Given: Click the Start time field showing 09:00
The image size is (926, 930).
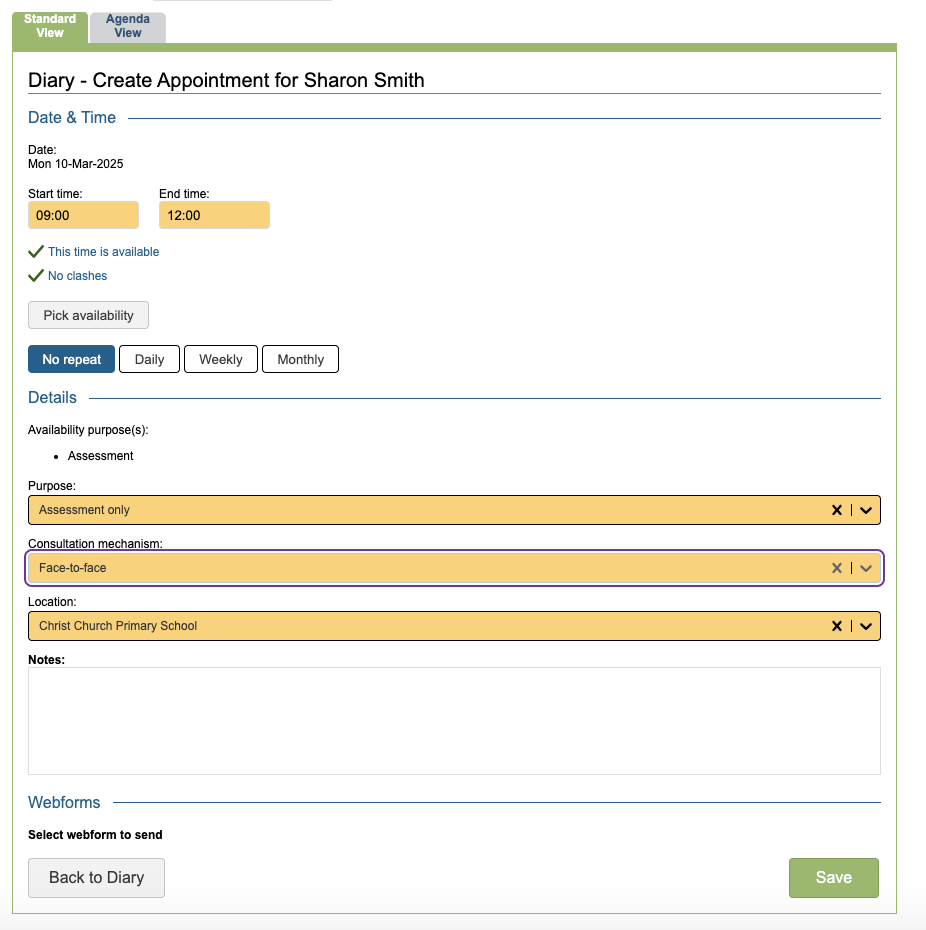Looking at the screenshot, I should pyautogui.click(x=83, y=215).
